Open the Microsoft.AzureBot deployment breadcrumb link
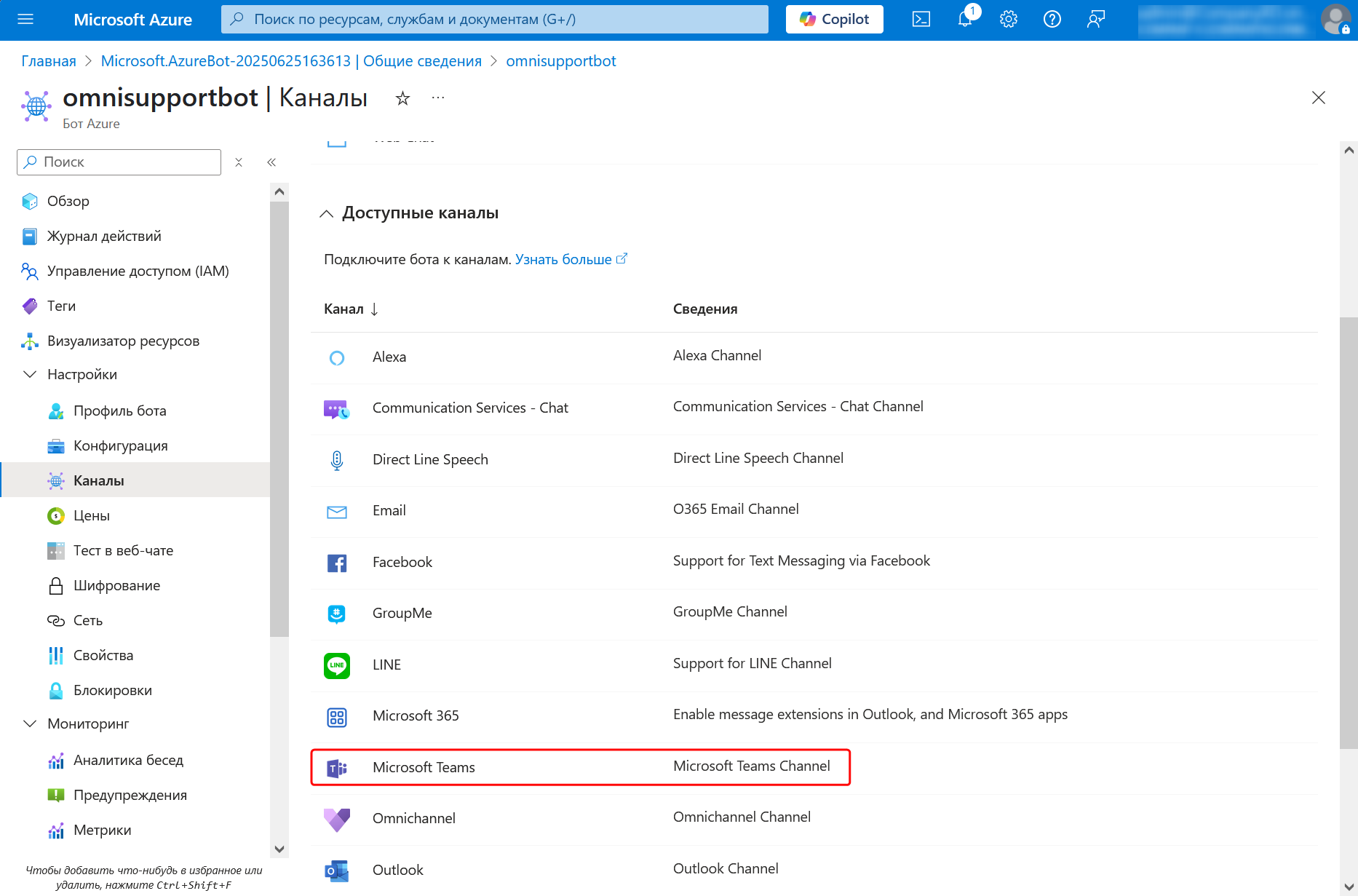The height and width of the screenshot is (896, 1358). tap(291, 61)
